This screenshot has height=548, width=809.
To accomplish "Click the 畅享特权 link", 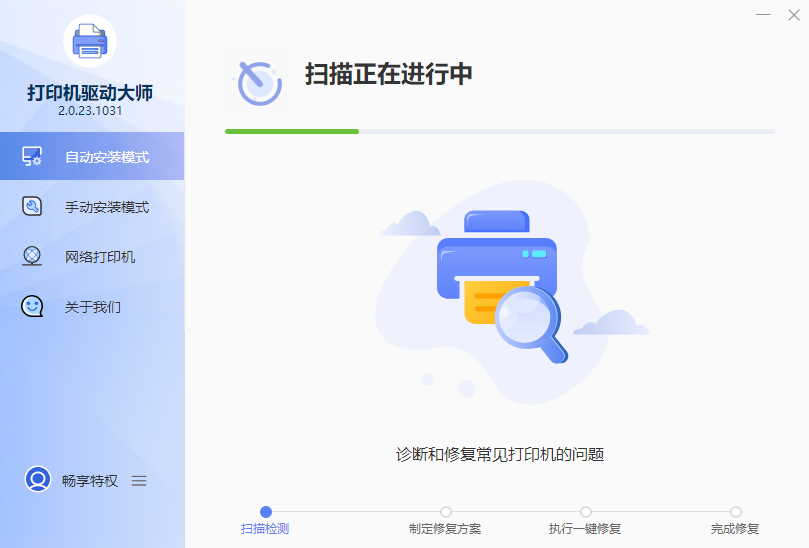I will coord(90,481).
